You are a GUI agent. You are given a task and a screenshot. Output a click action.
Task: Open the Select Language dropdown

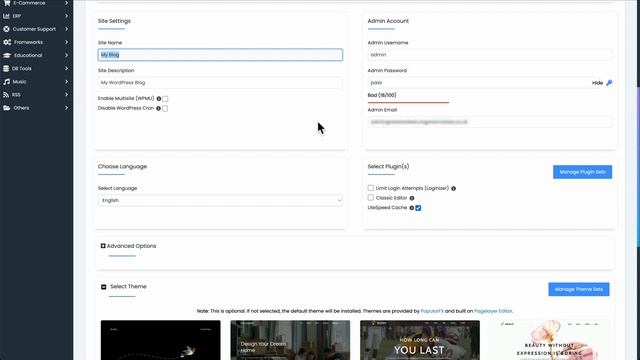tap(220, 200)
